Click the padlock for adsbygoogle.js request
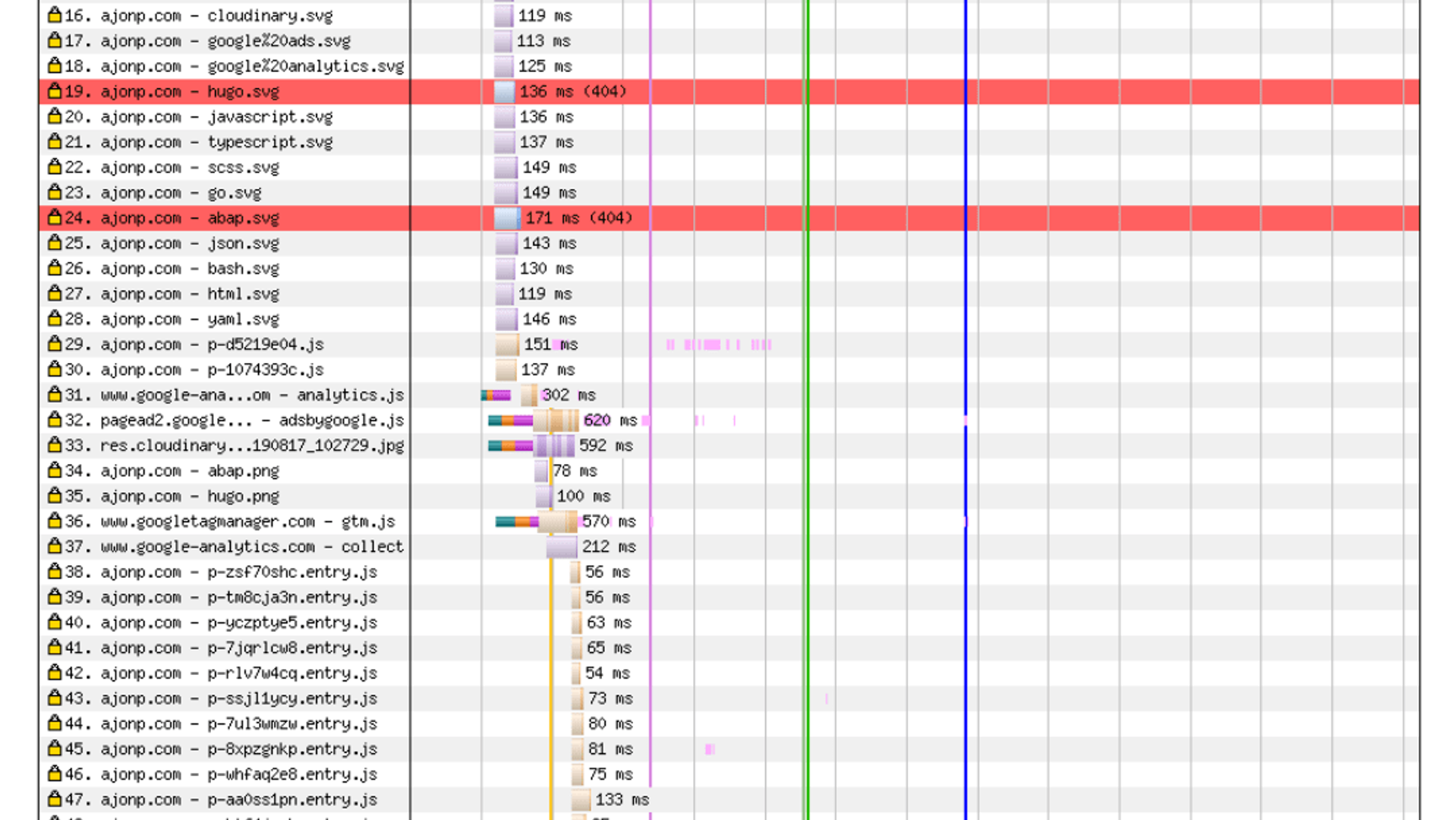1456x820 pixels. point(54,420)
